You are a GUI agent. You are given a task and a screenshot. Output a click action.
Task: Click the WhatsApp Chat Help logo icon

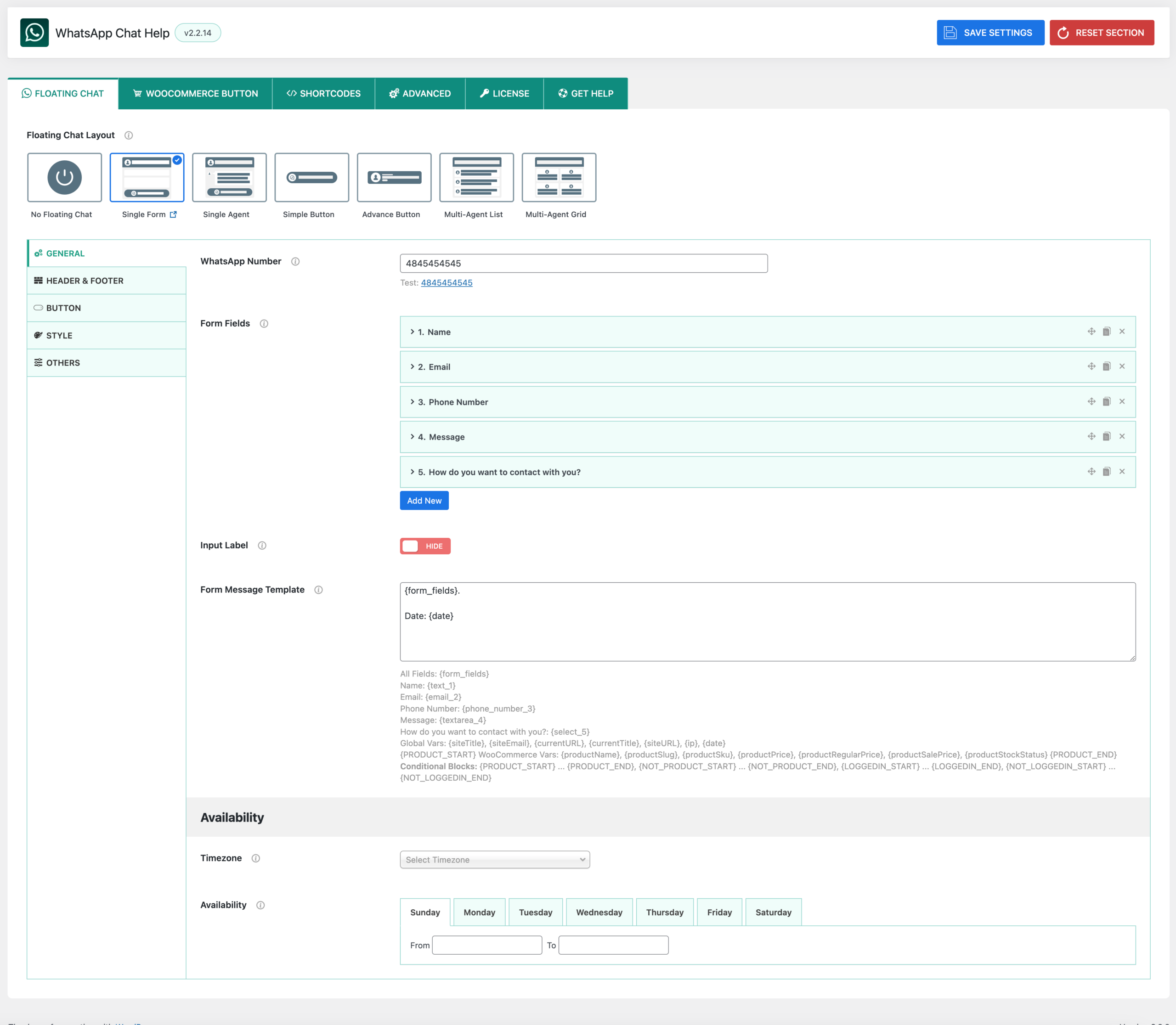[x=34, y=33]
